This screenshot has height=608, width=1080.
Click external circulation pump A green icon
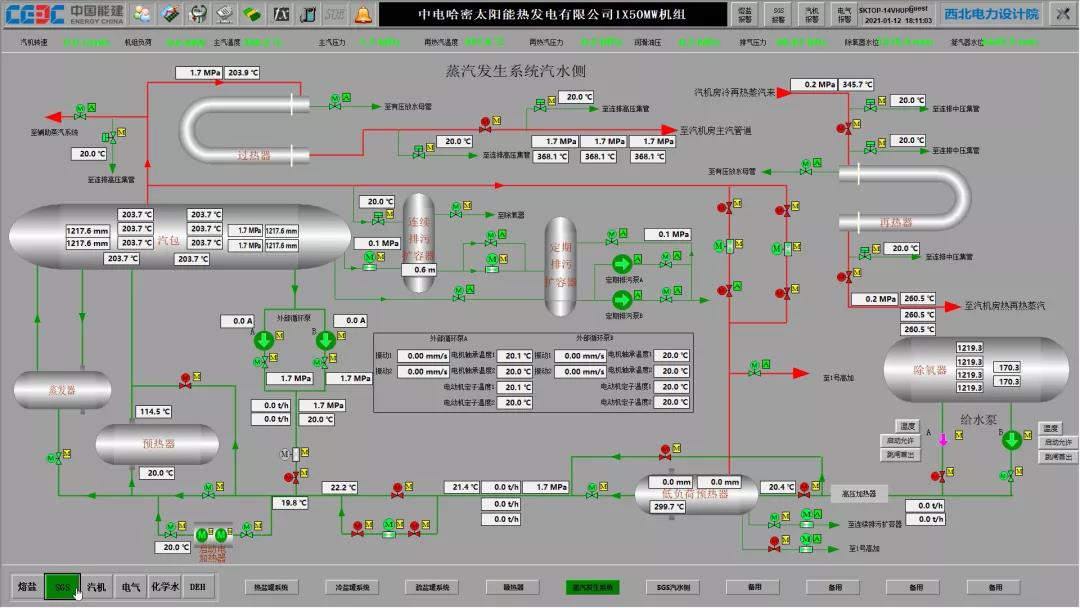(266, 341)
